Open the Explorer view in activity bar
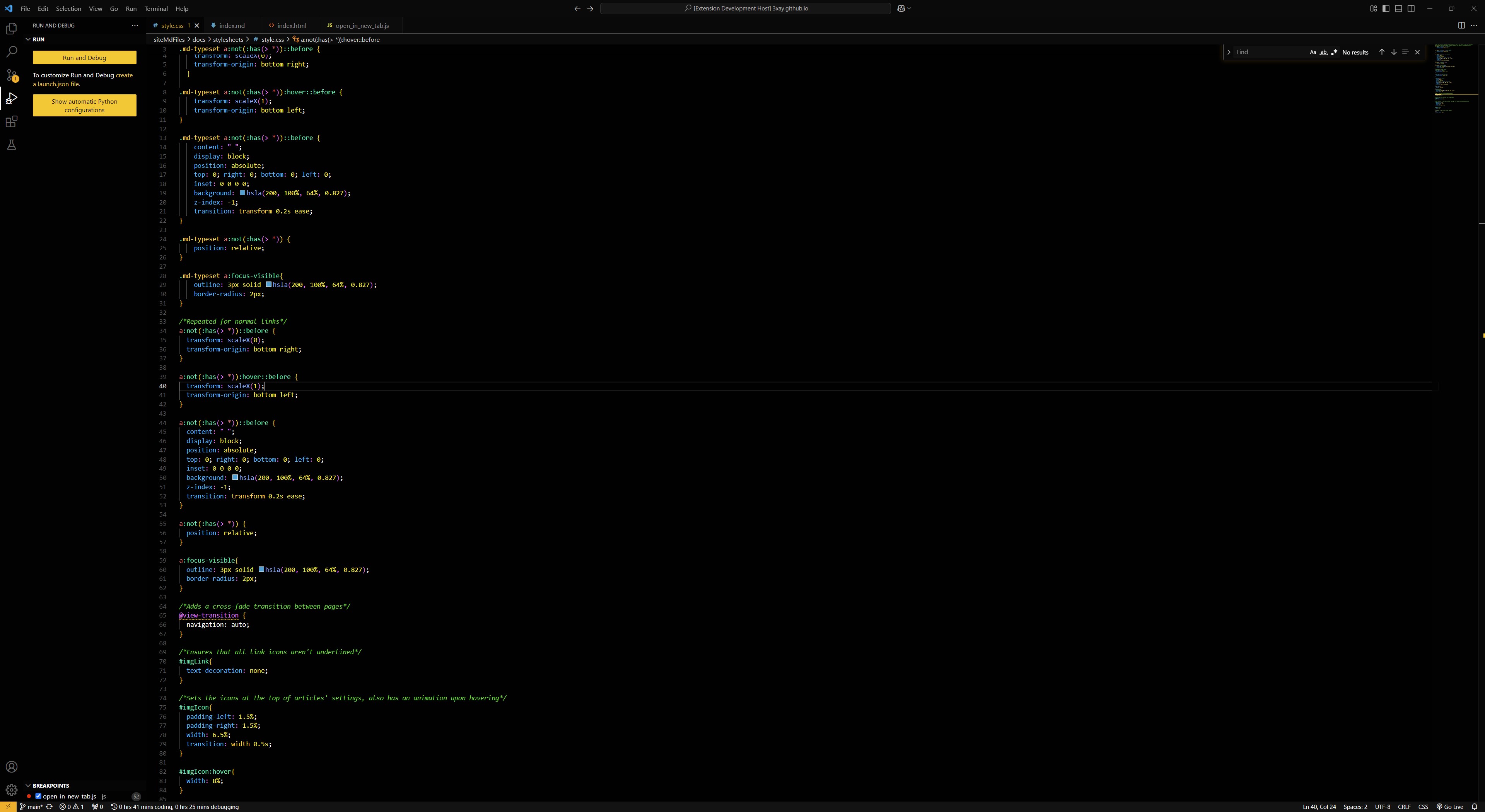Viewport: 1485px width, 812px height. click(12, 28)
